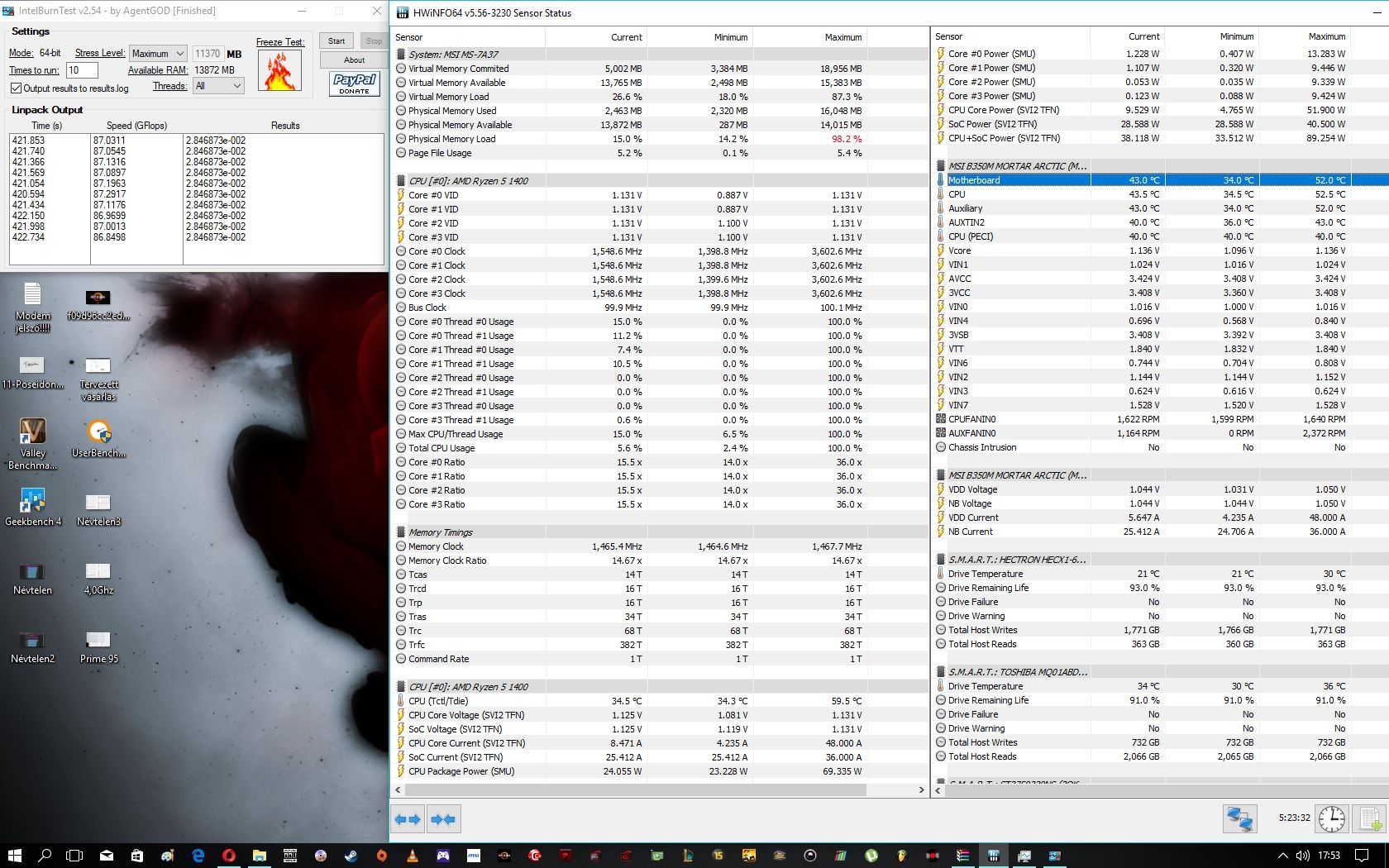Select the Motherboard temperature sensor row
Viewport: 1389px width, 868px height.
(x=1160, y=180)
